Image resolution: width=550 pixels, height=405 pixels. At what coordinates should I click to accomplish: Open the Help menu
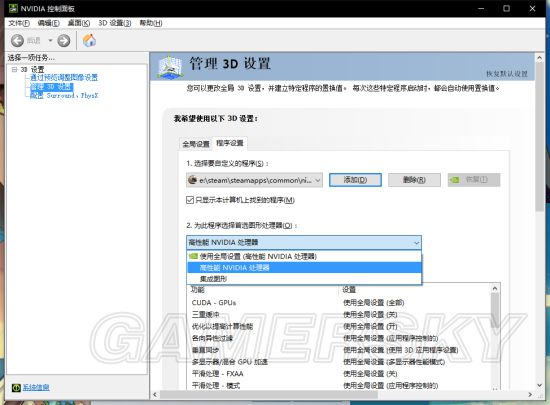(151, 23)
